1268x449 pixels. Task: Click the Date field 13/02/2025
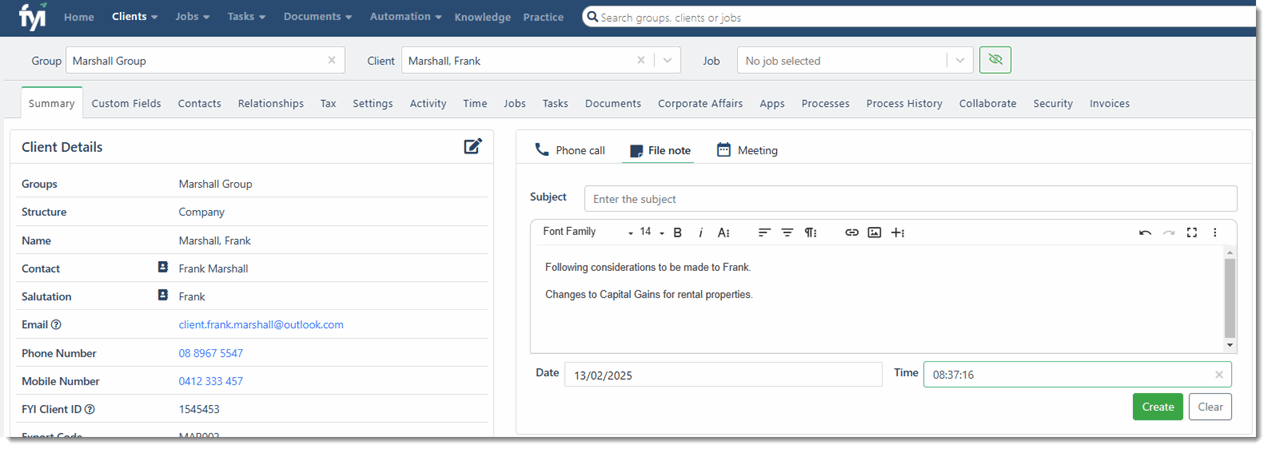click(x=723, y=375)
